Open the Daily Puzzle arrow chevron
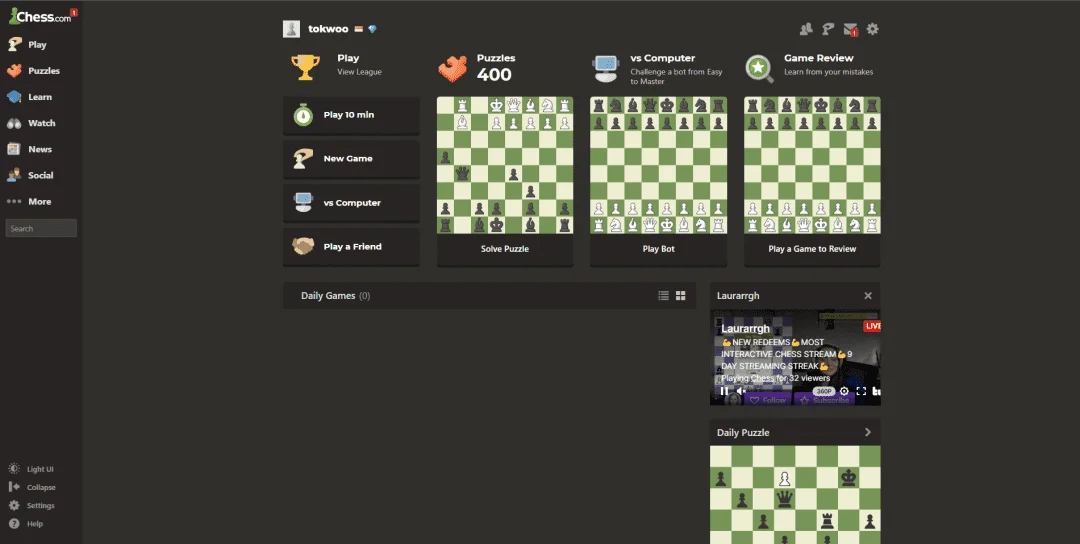1080x544 pixels. [868, 432]
